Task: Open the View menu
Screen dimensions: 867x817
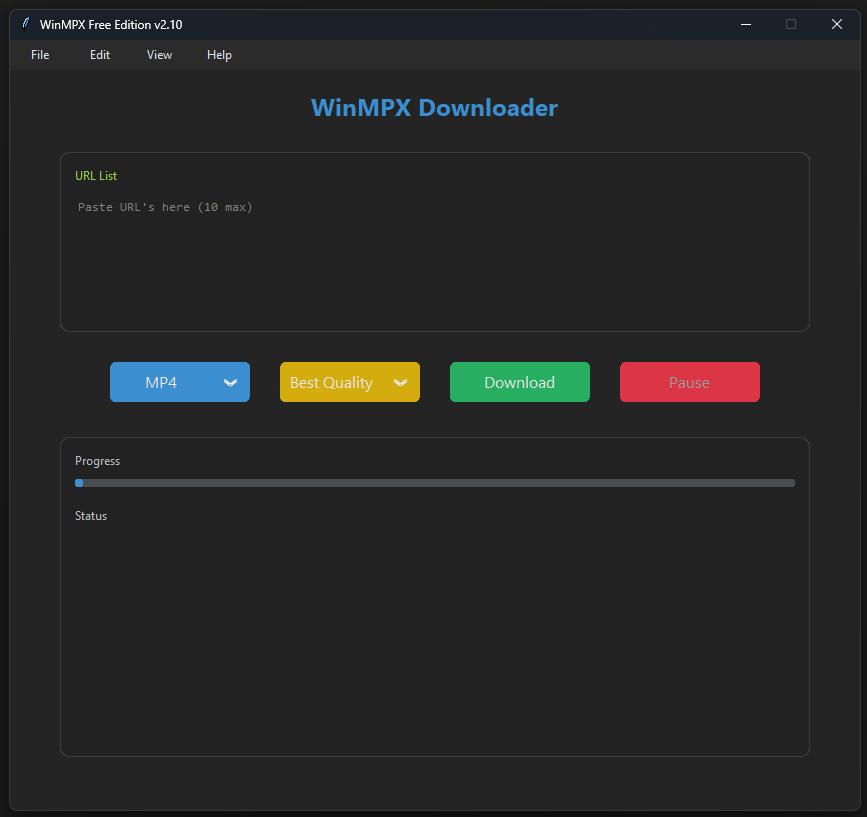Action: [x=158, y=55]
